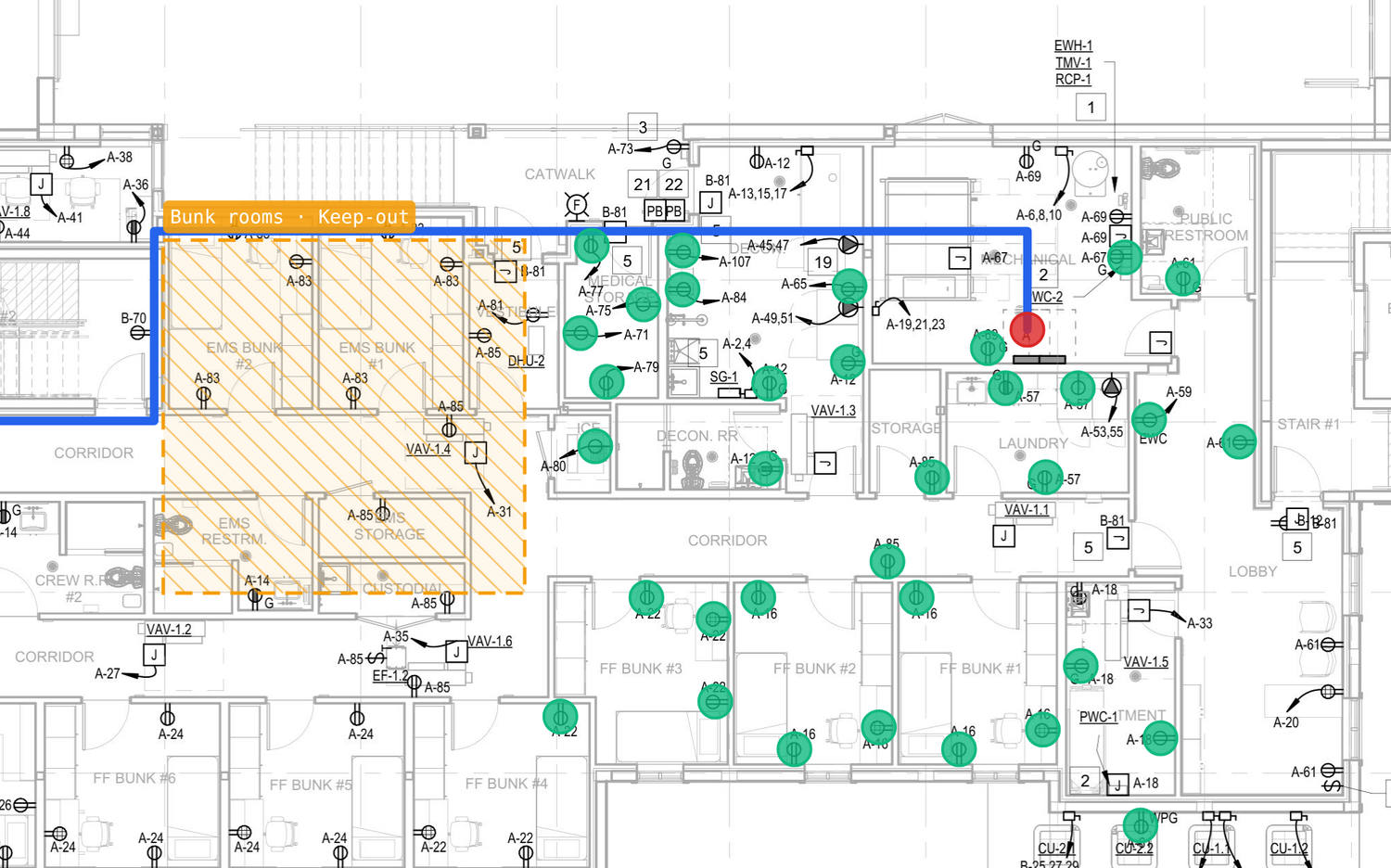Click the pump symbol beside A-53,55

tap(1112, 388)
